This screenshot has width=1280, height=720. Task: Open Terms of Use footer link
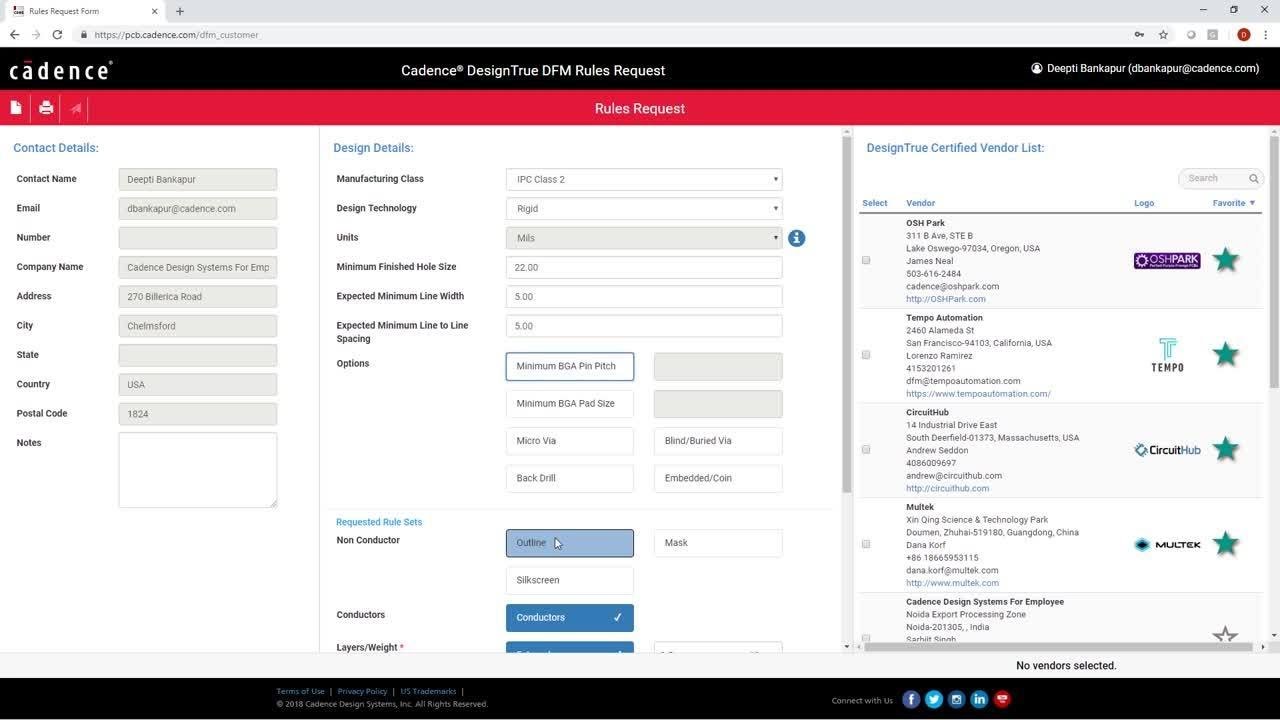(x=300, y=691)
